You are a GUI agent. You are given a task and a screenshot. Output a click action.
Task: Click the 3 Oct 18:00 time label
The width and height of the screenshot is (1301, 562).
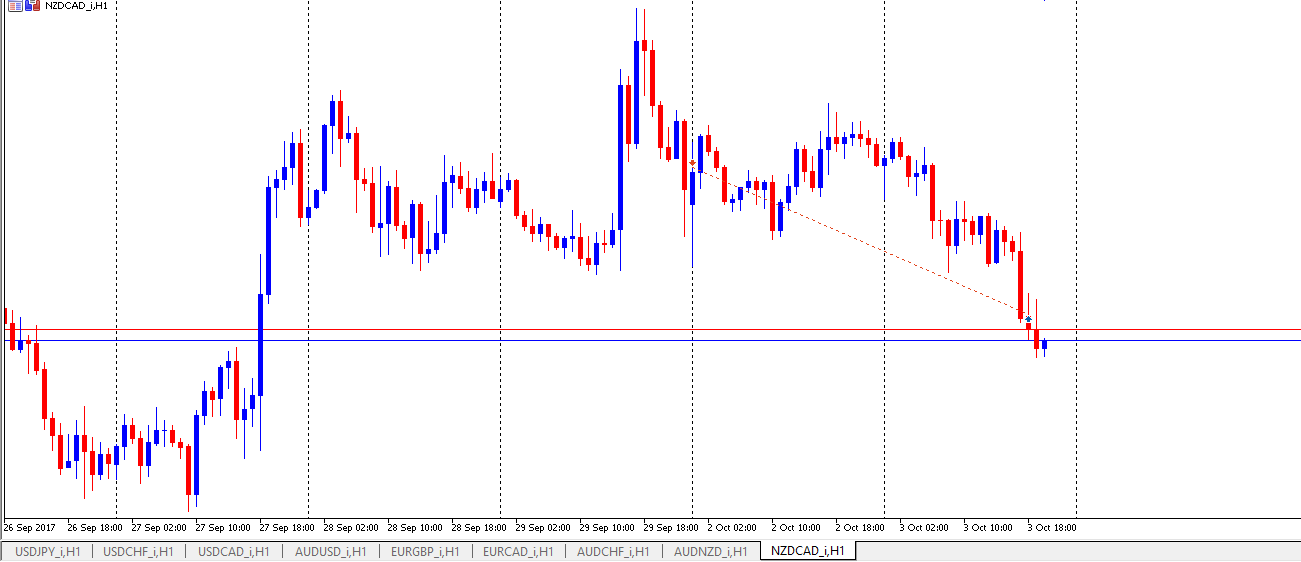tap(1053, 526)
